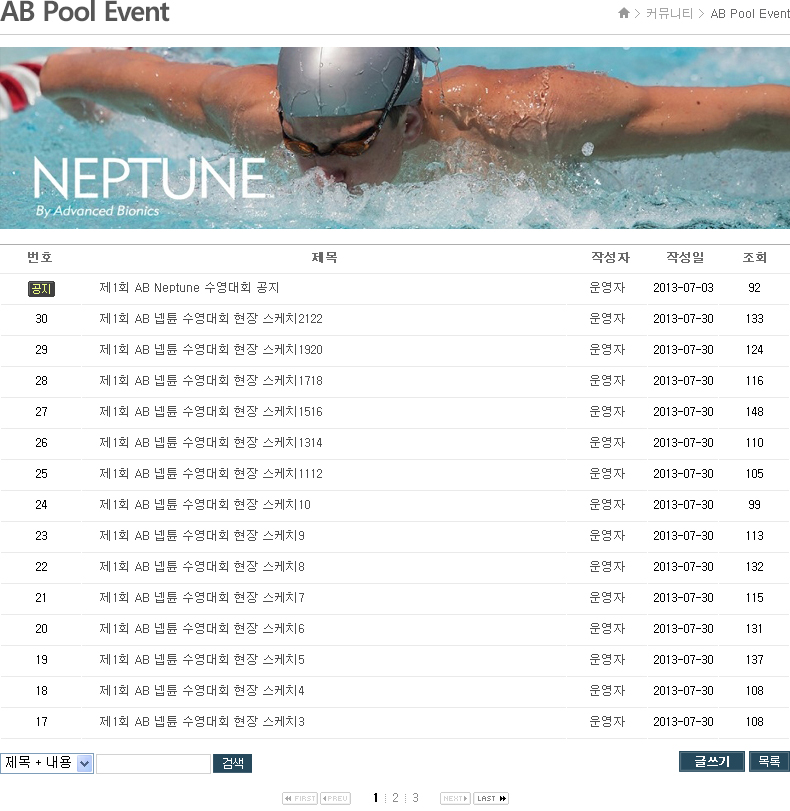Screen dimensions: 790x811
Task: Click the home icon in breadcrumb
Action: point(623,13)
